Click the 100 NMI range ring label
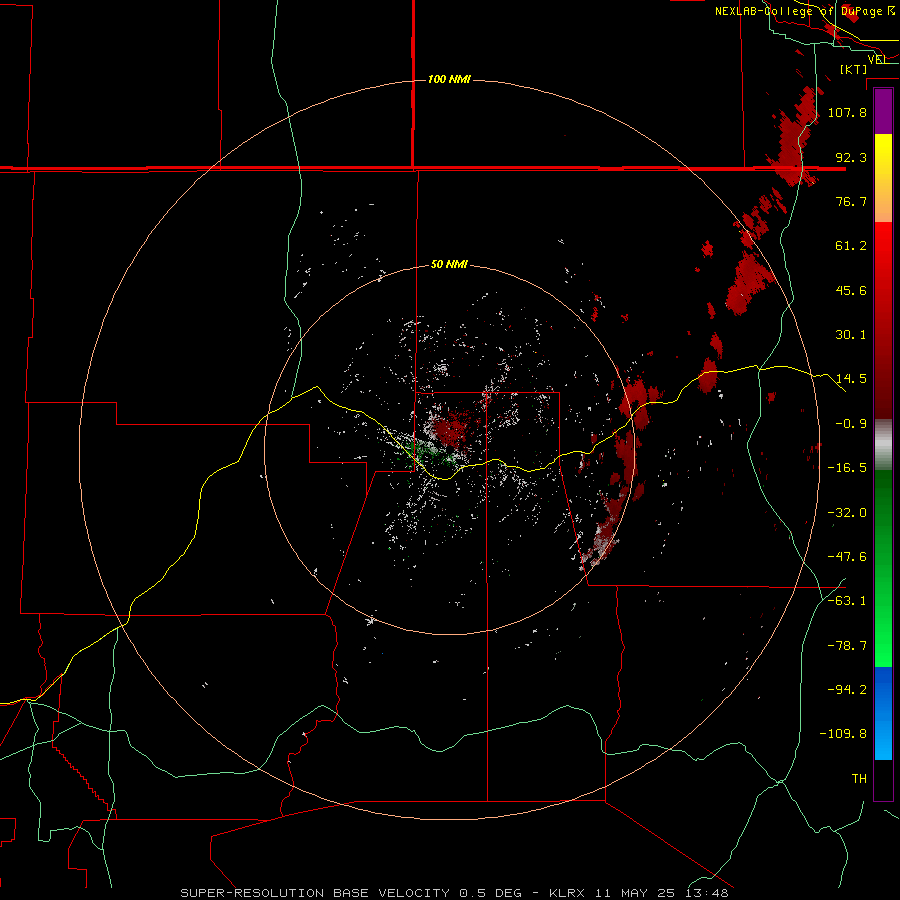 pos(449,79)
